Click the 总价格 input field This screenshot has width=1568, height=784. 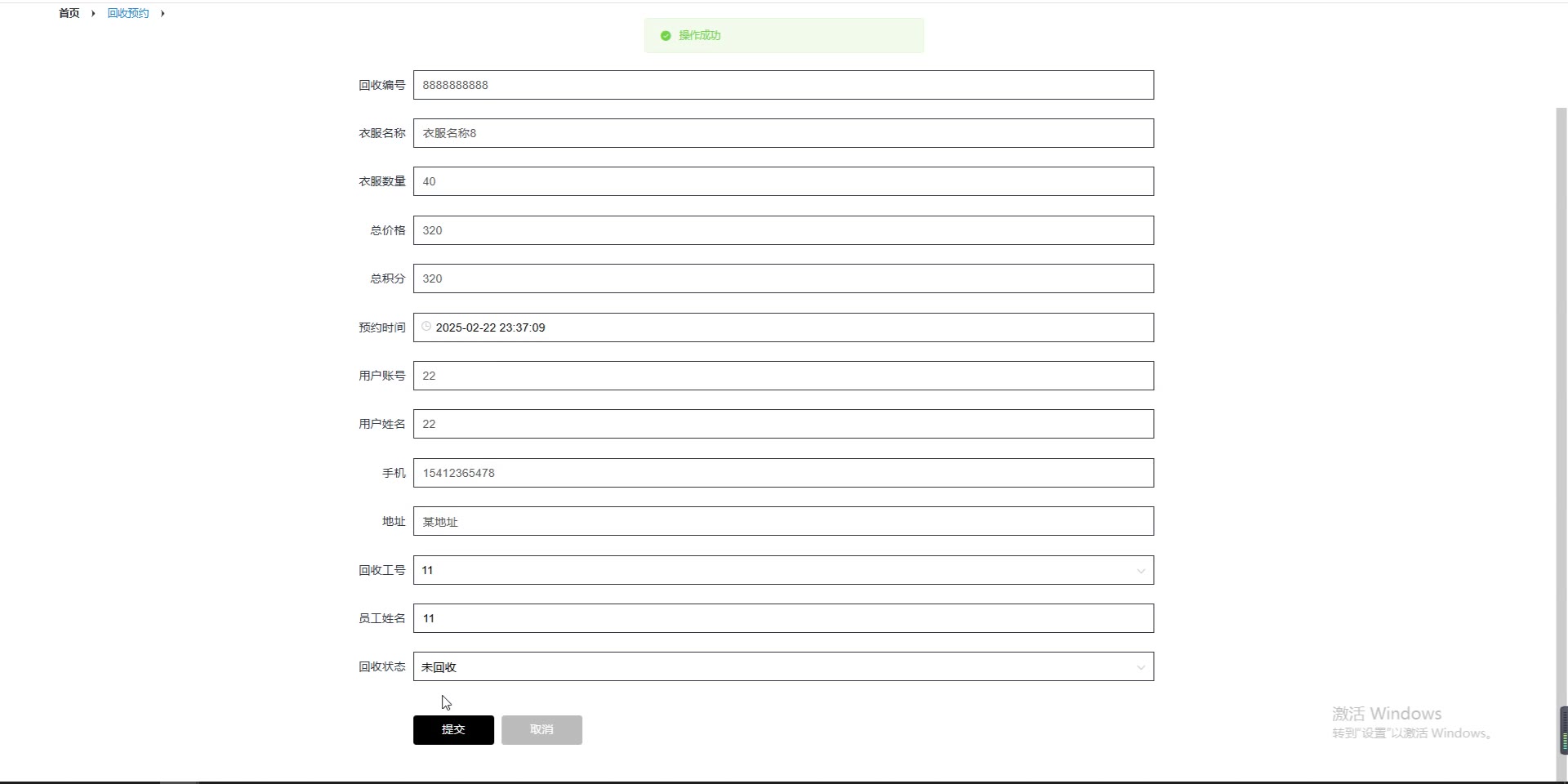(783, 230)
